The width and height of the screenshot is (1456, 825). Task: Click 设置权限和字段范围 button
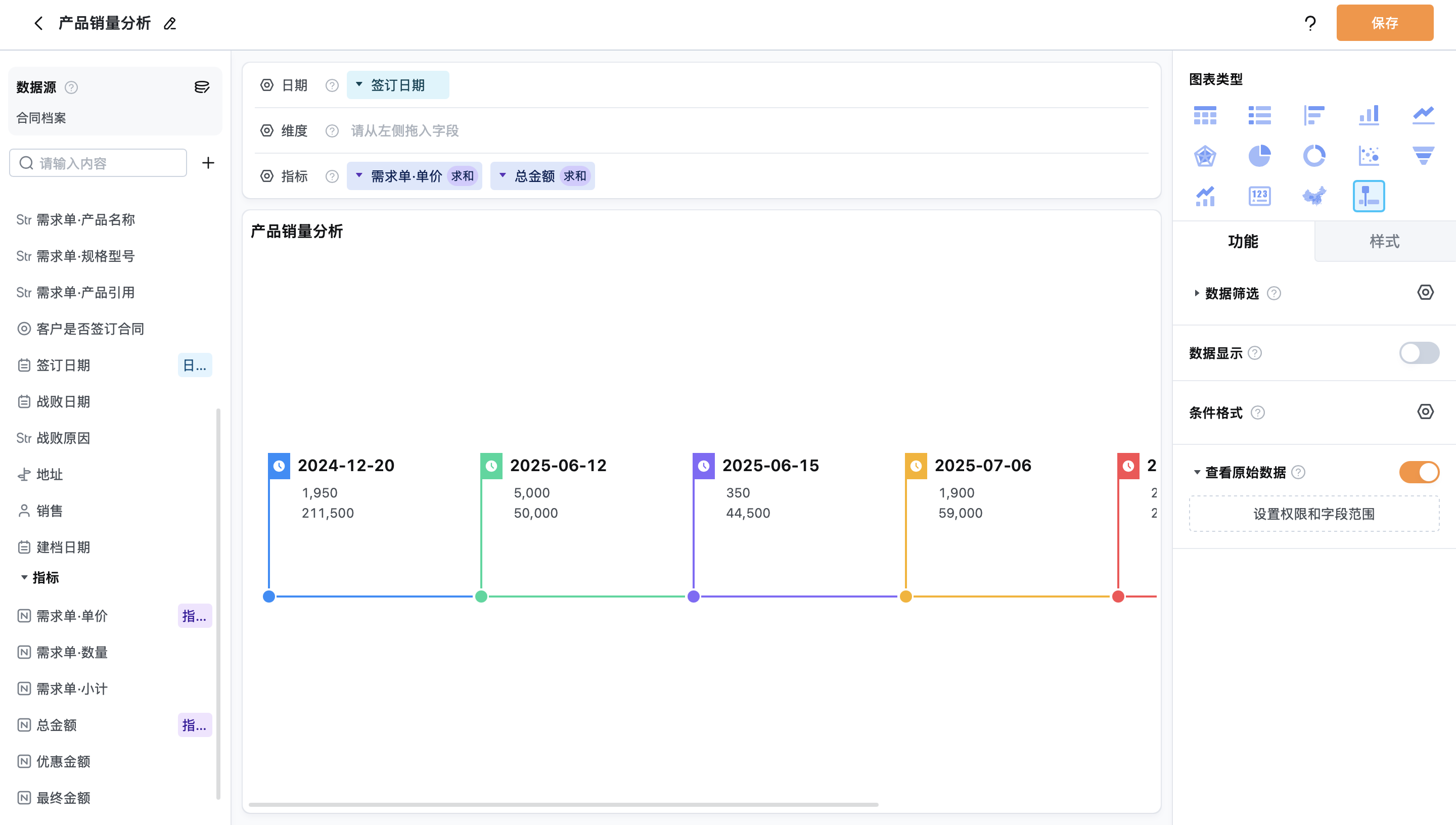1314,514
